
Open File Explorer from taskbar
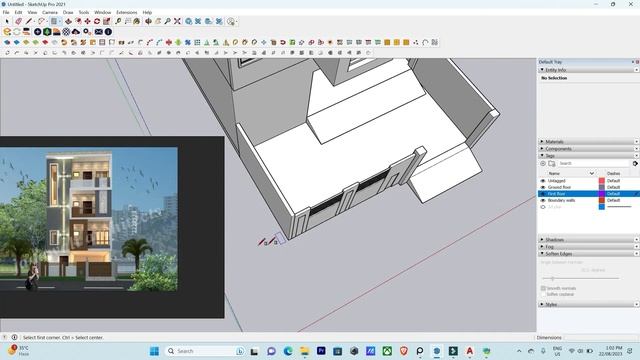(304, 351)
